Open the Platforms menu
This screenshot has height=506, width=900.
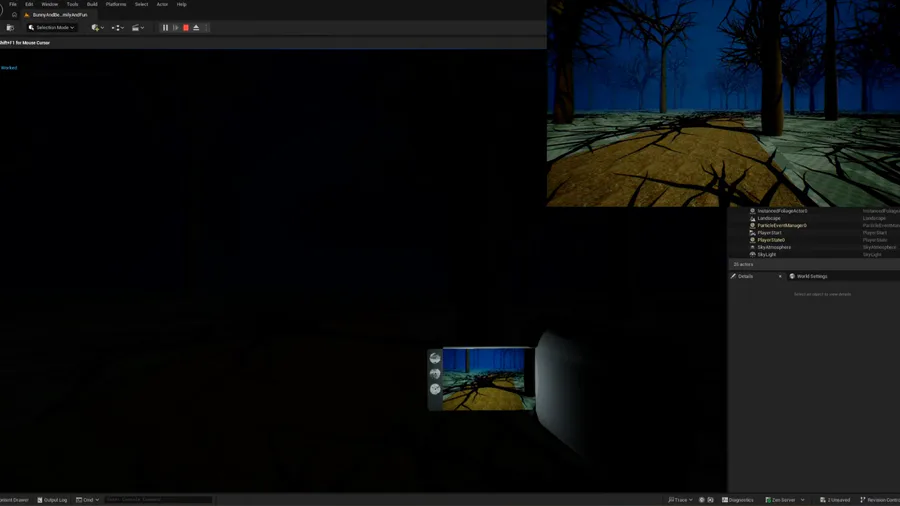pos(116,4)
